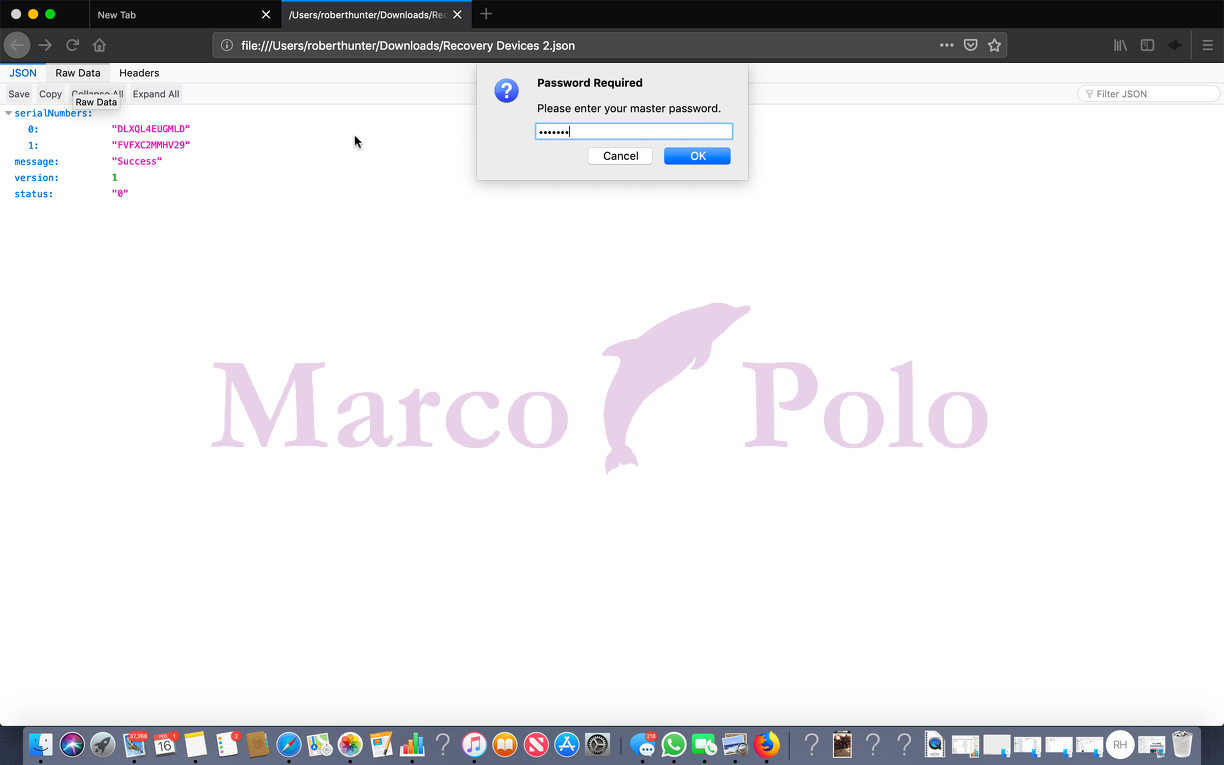1224x765 pixels.
Task: Select the "DLXQL4EUGMLD" serial value
Action: pyautogui.click(x=151, y=129)
